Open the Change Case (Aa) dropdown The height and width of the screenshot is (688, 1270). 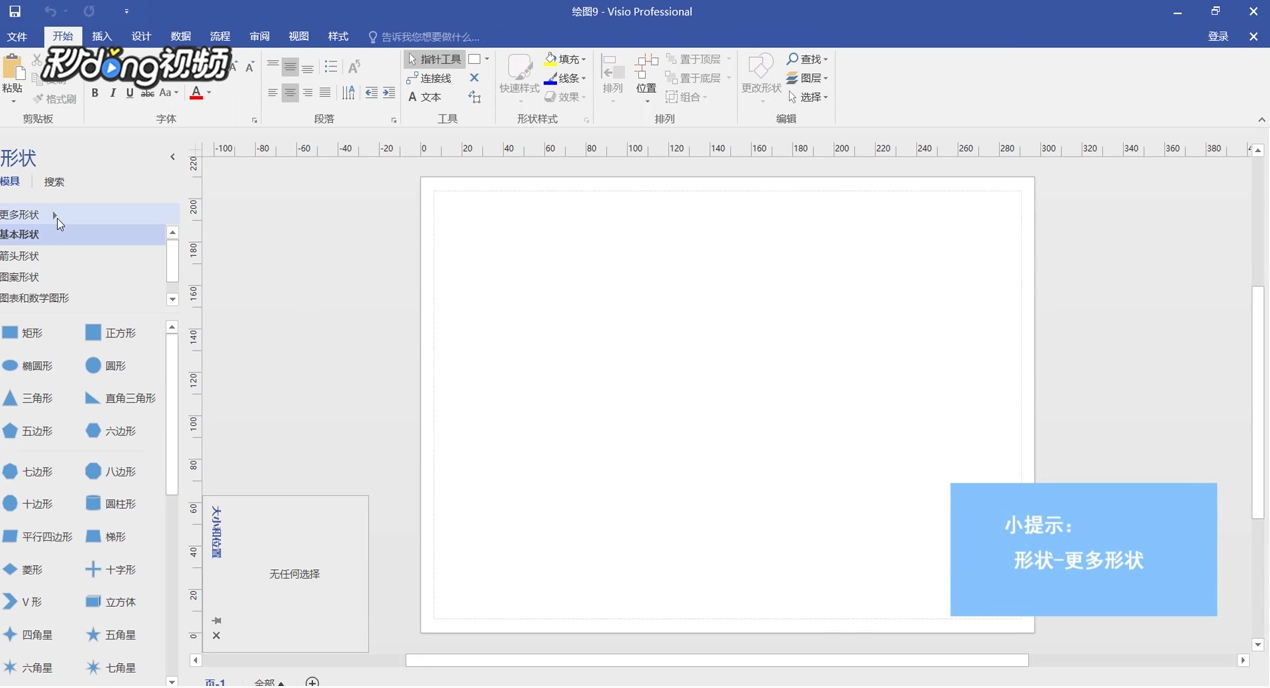(x=168, y=93)
